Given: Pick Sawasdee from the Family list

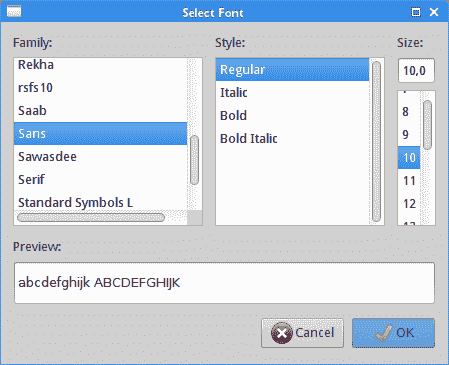Looking at the screenshot, I should (100, 157).
